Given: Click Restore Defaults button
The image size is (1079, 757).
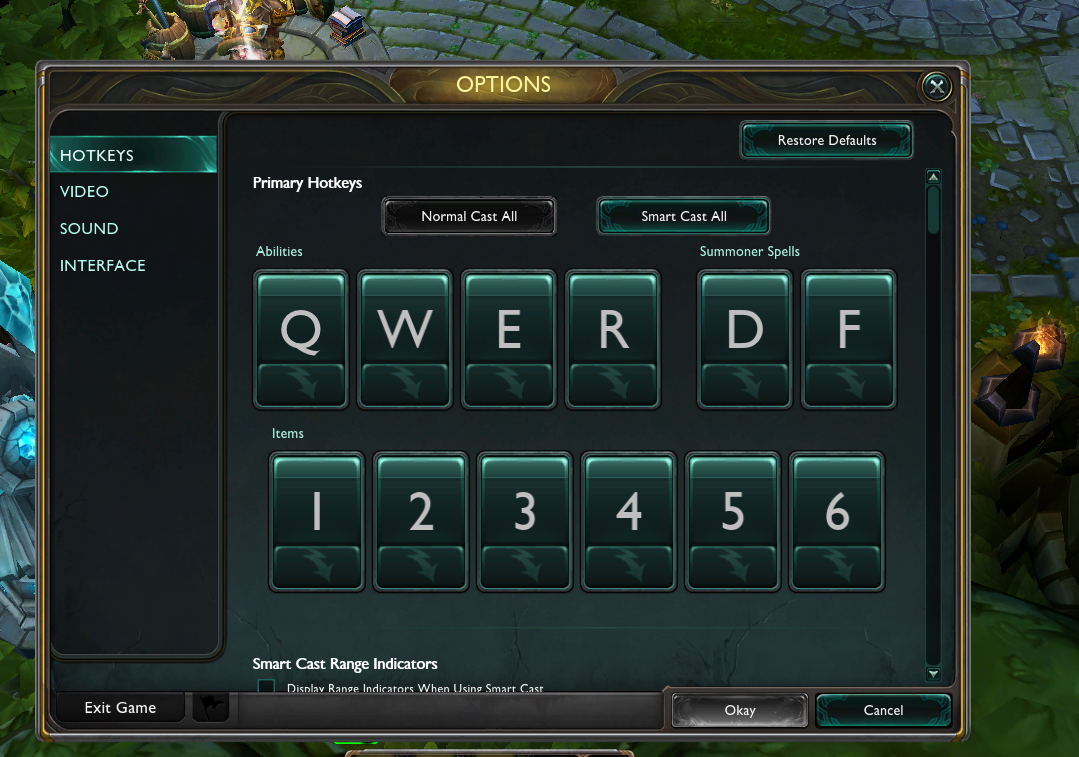Looking at the screenshot, I should (826, 140).
